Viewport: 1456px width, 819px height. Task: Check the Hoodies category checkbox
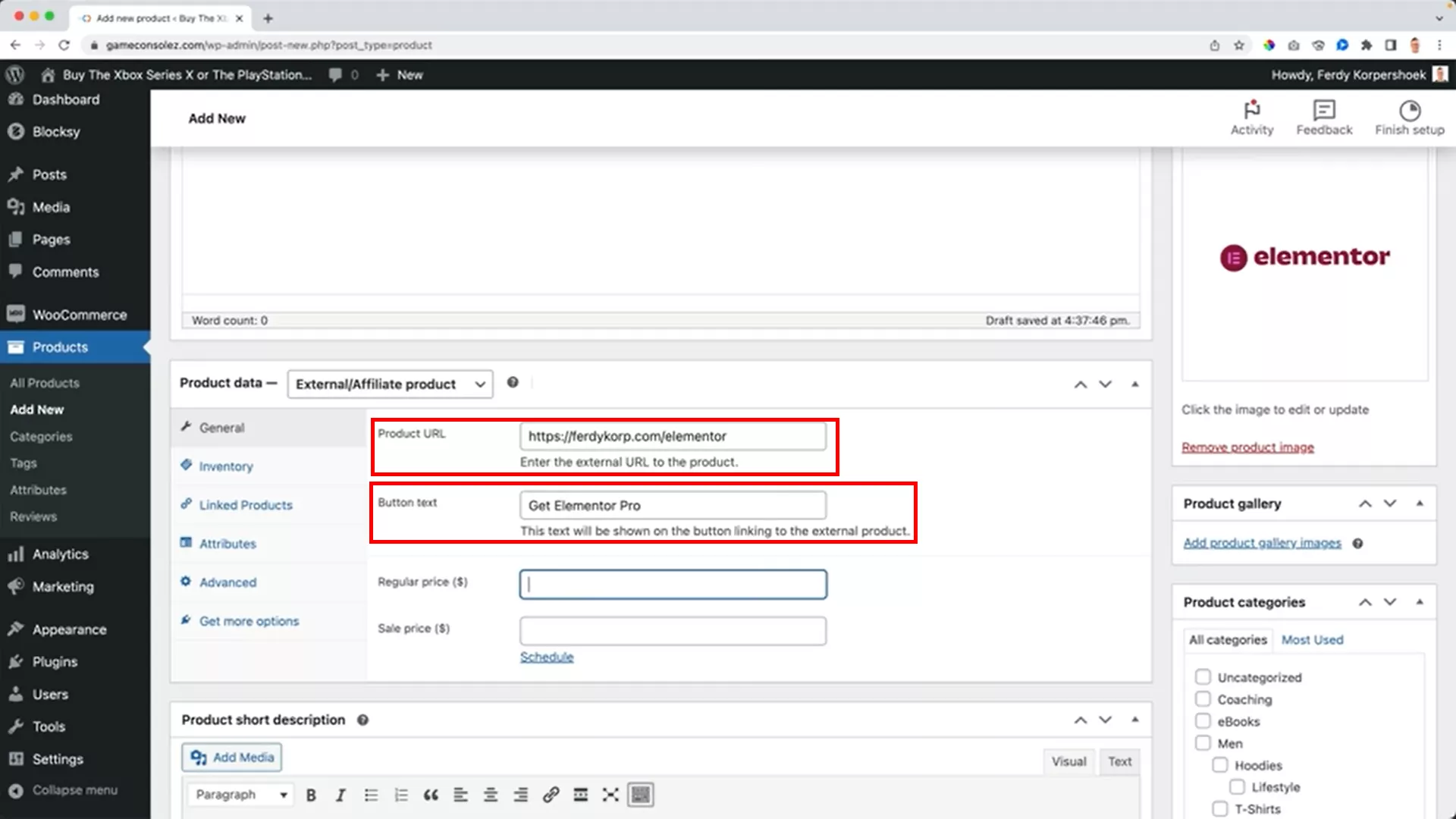coord(1220,765)
